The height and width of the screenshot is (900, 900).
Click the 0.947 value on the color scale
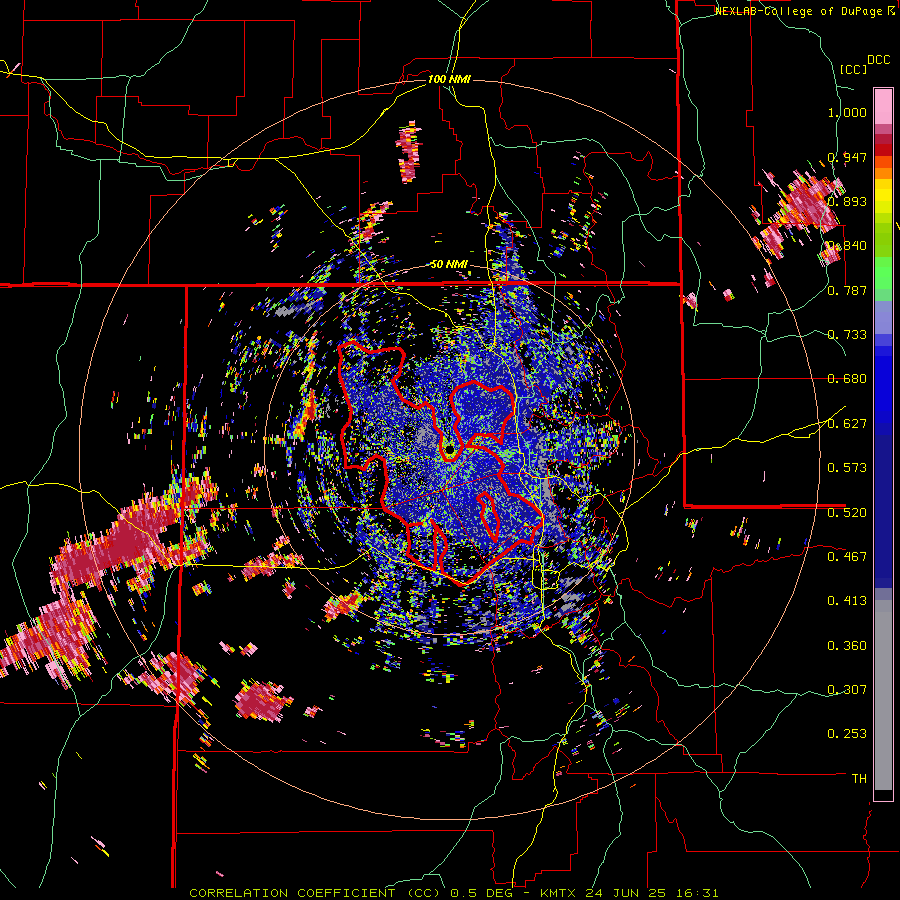coord(847,157)
